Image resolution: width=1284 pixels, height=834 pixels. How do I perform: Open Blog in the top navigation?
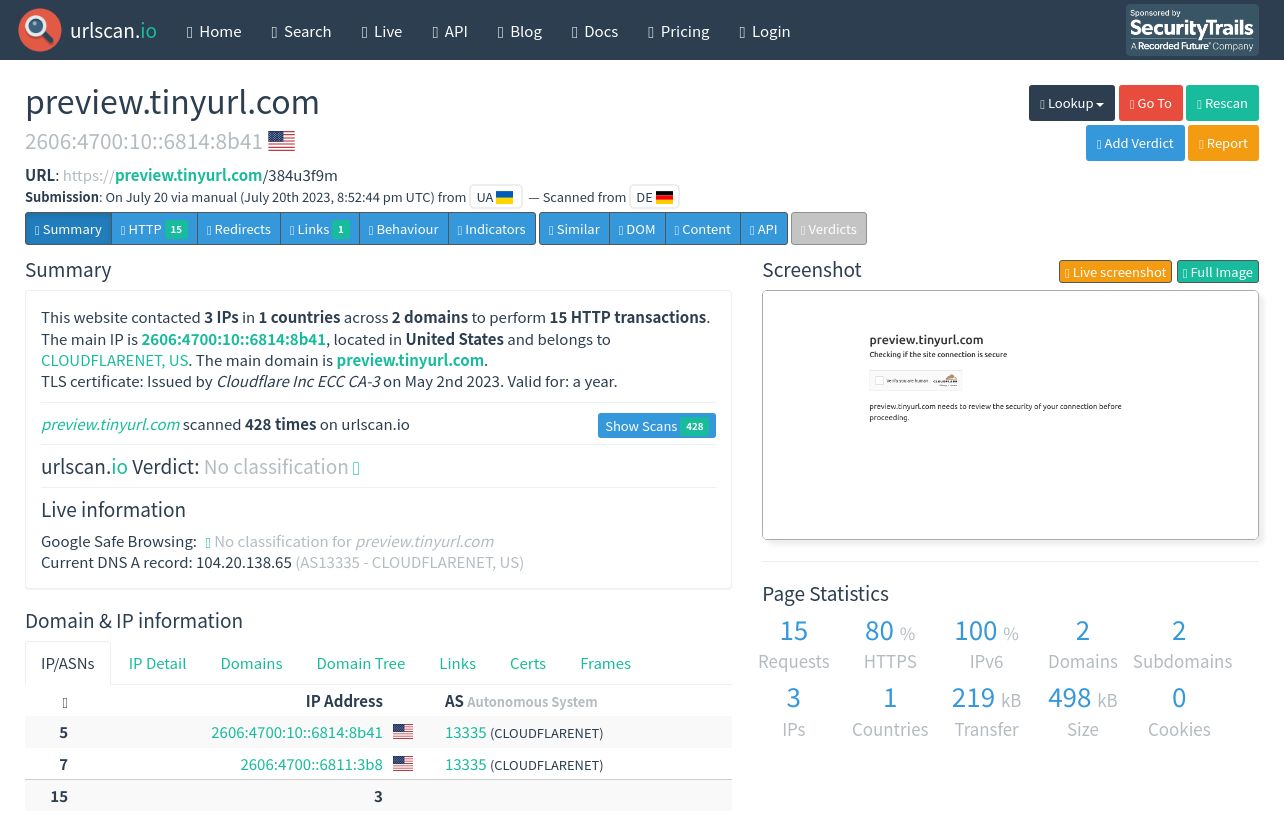pyautogui.click(x=520, y=31)
